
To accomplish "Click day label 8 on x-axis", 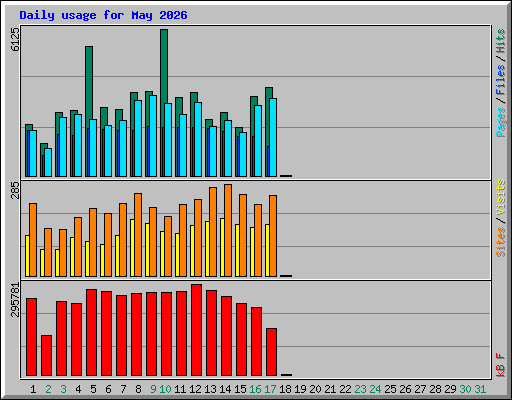I will coord(138,389).
